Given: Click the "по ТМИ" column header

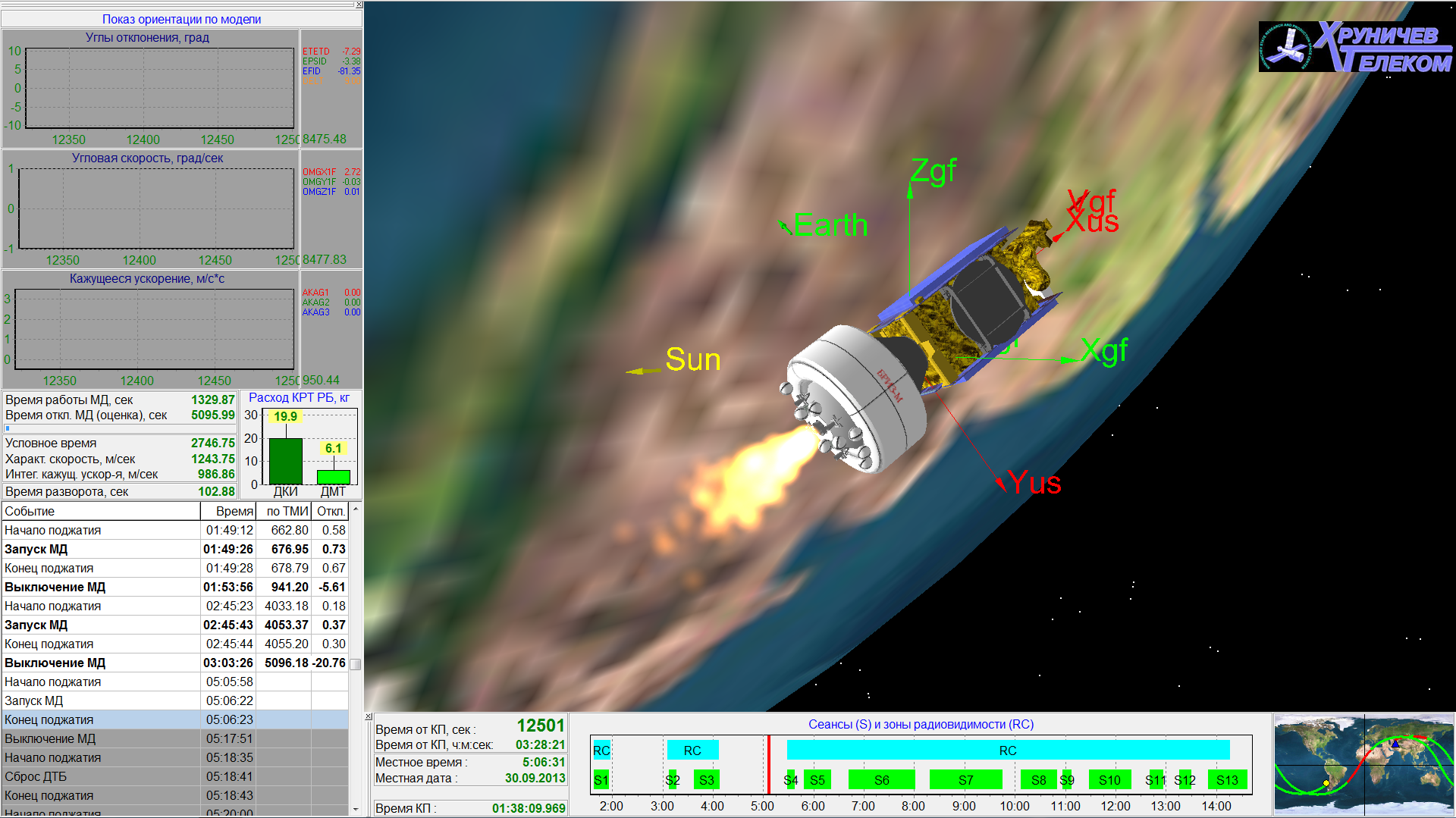Looking at the screenshot, I should pos(286,511).
